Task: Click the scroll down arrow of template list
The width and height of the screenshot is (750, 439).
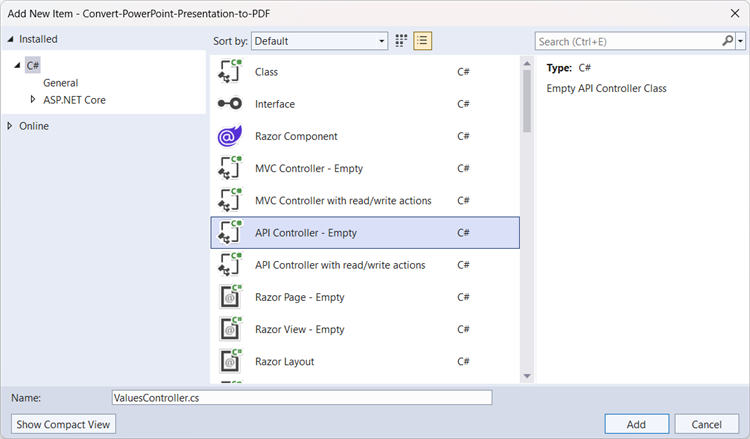Action: 527,376
